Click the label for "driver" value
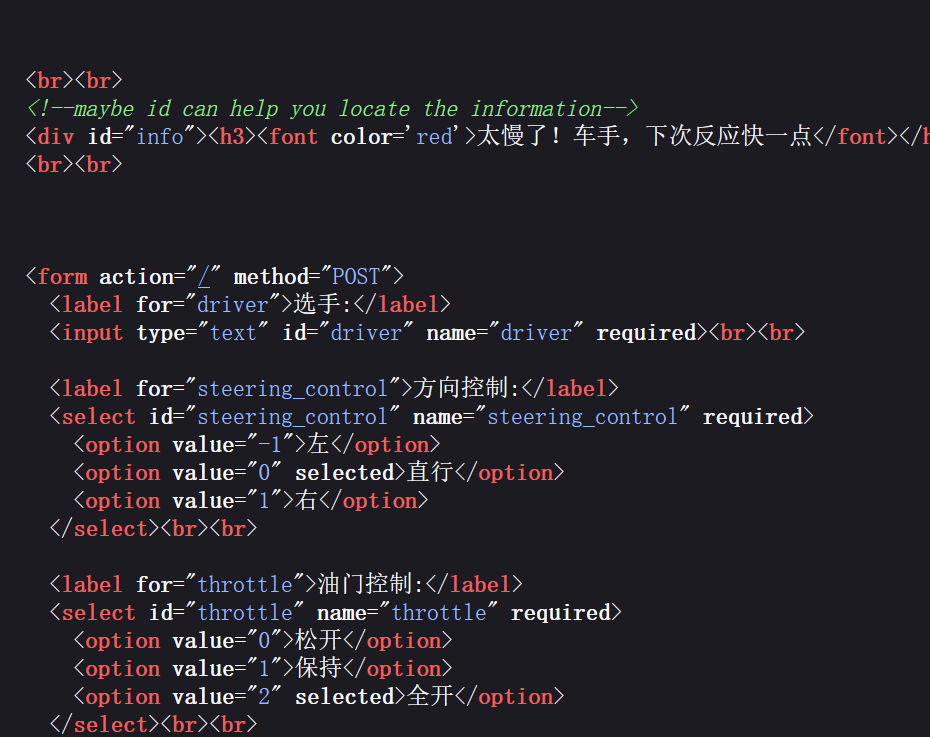 tap(233, 305)
